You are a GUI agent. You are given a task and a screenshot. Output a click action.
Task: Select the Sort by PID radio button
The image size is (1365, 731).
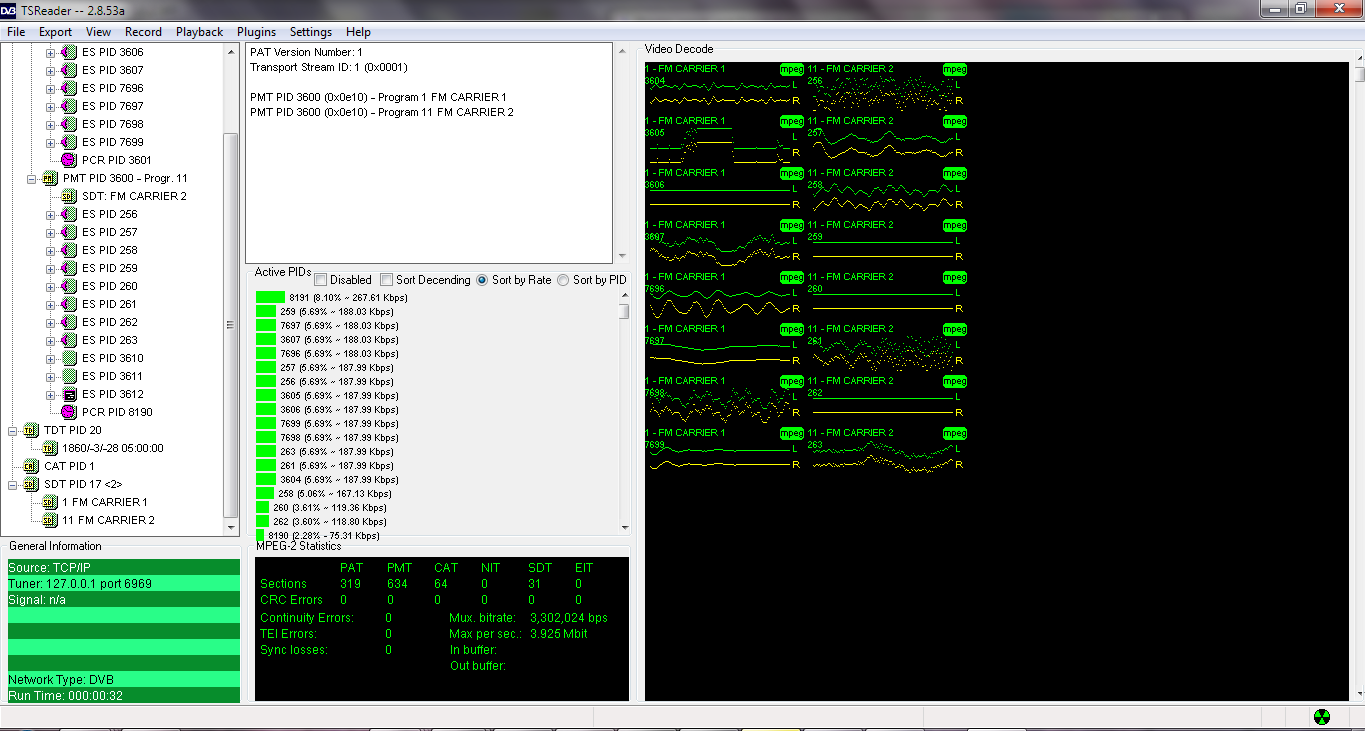pos(563,280)
